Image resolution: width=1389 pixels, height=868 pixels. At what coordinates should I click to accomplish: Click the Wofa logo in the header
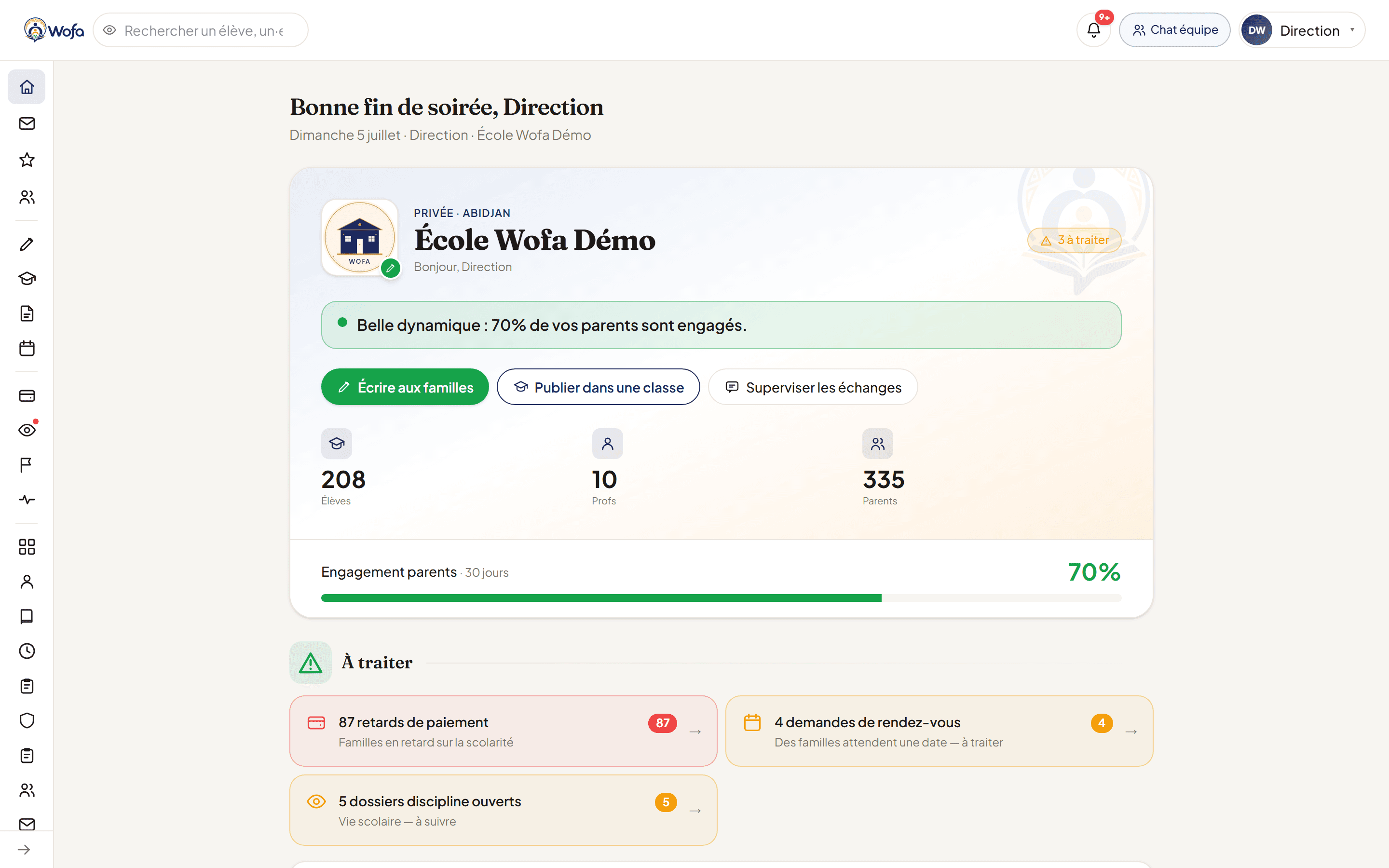pyautogui.click(x=54, y=30)
